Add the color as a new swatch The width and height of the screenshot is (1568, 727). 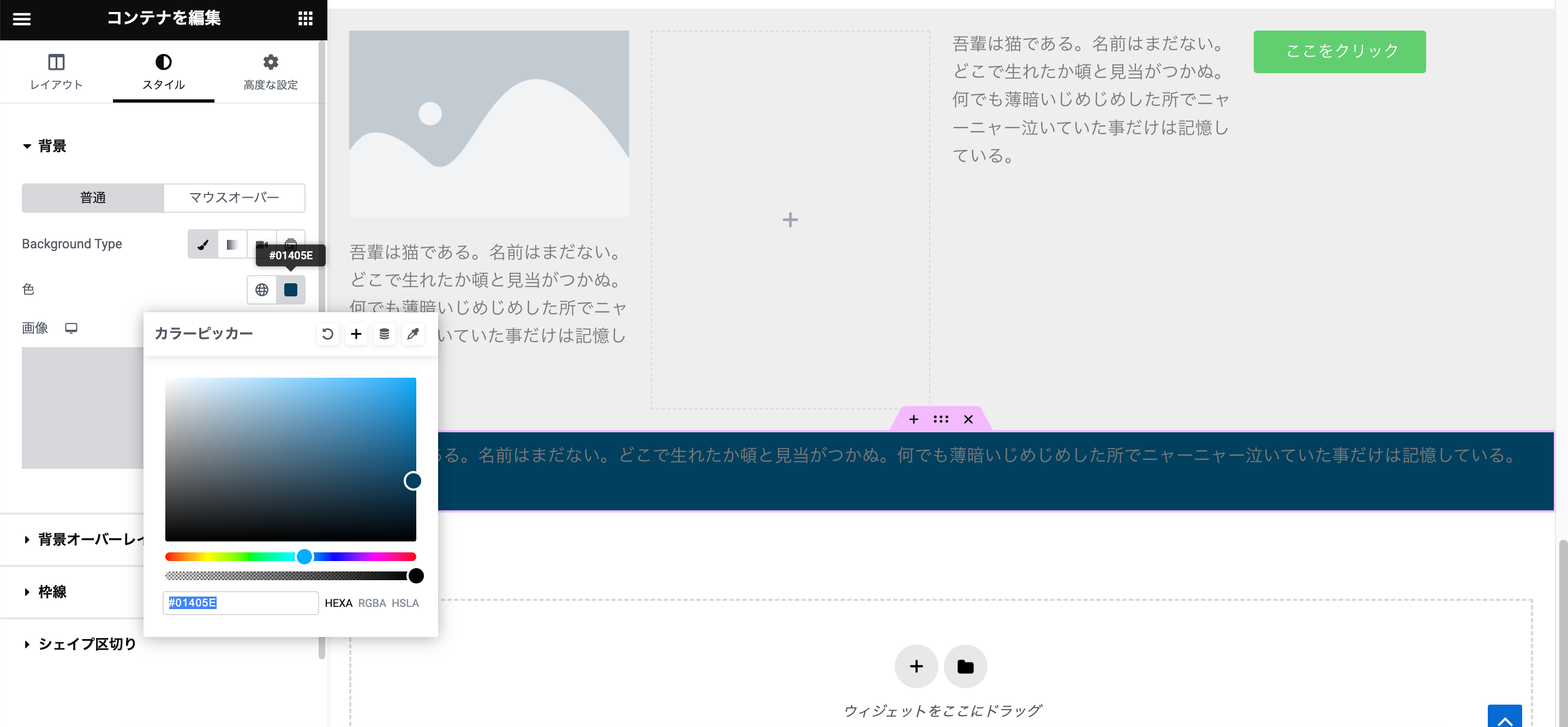pyautogui.click(x=356, y=333)
